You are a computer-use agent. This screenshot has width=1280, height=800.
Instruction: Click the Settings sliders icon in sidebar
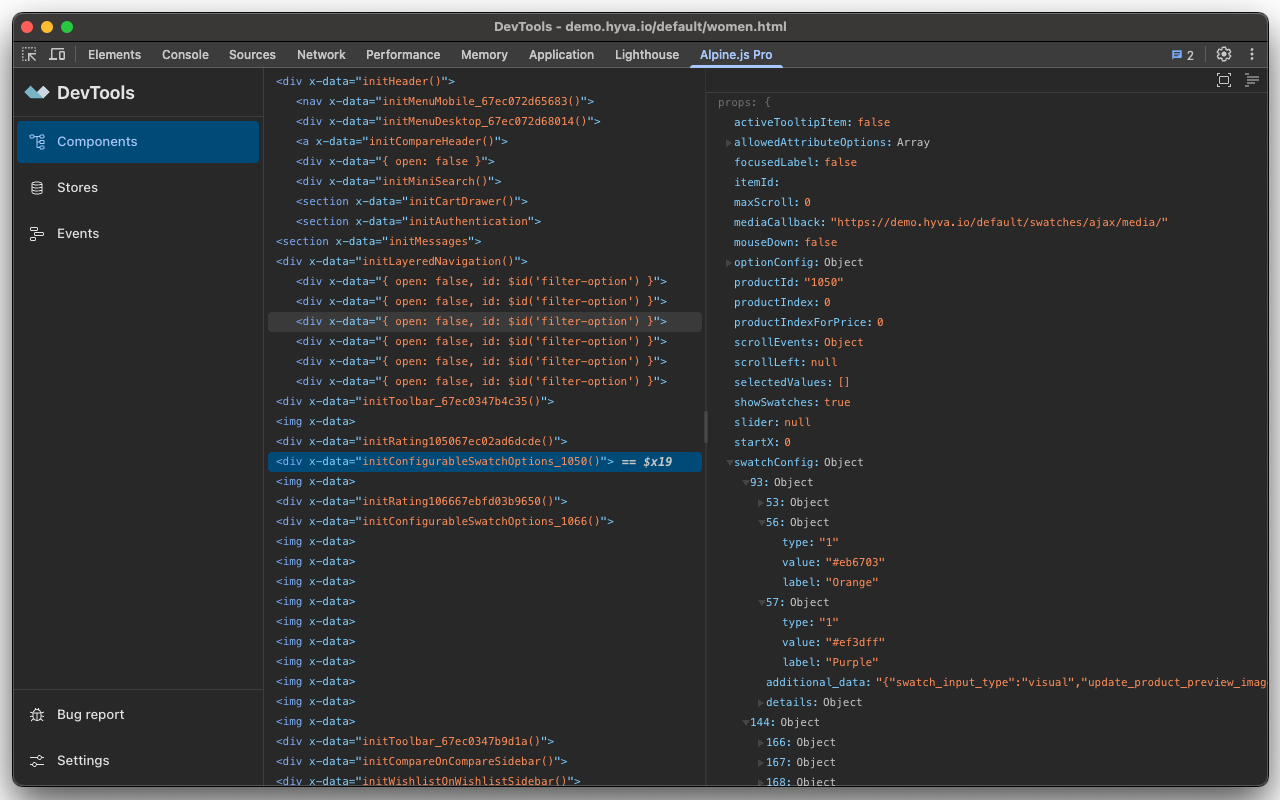pyautogui.click(x=37, y=761)
